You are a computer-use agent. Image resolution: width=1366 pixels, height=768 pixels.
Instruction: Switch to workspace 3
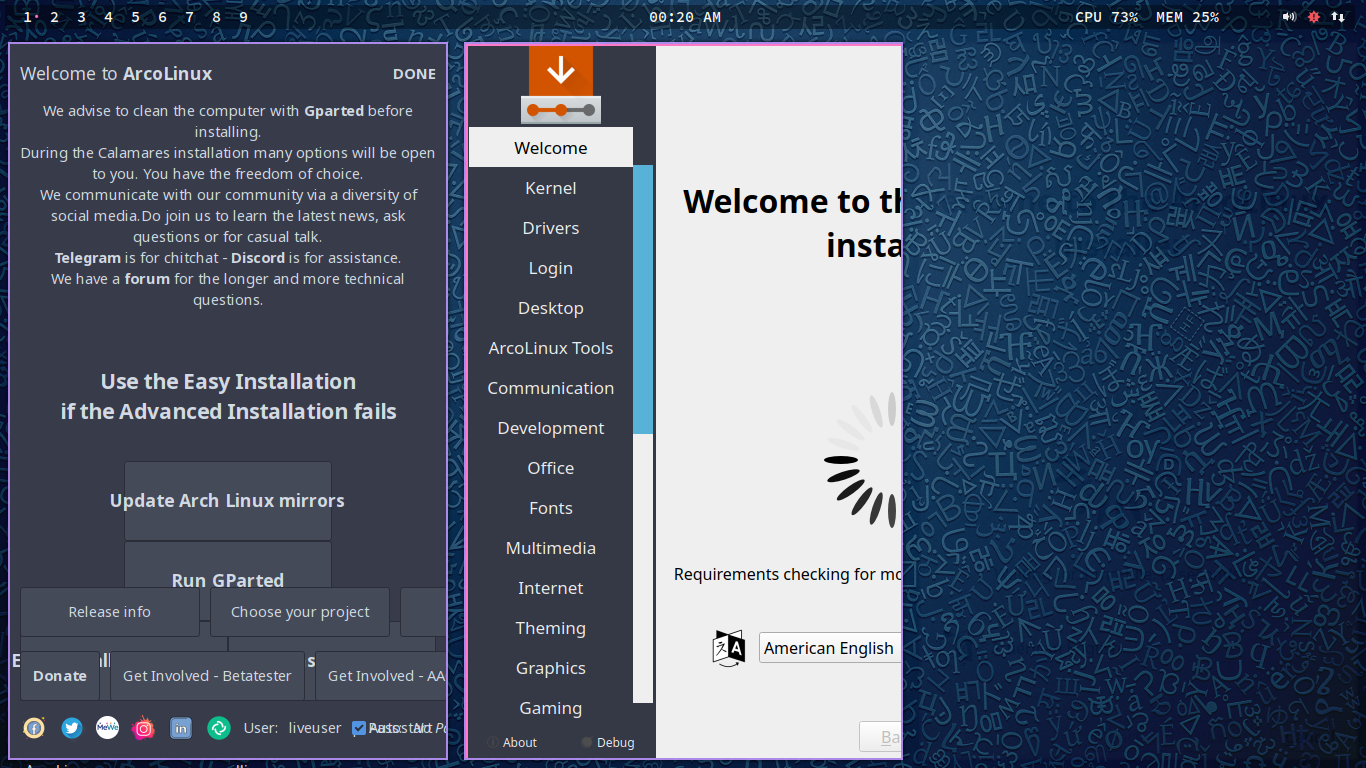click(81, 17)
